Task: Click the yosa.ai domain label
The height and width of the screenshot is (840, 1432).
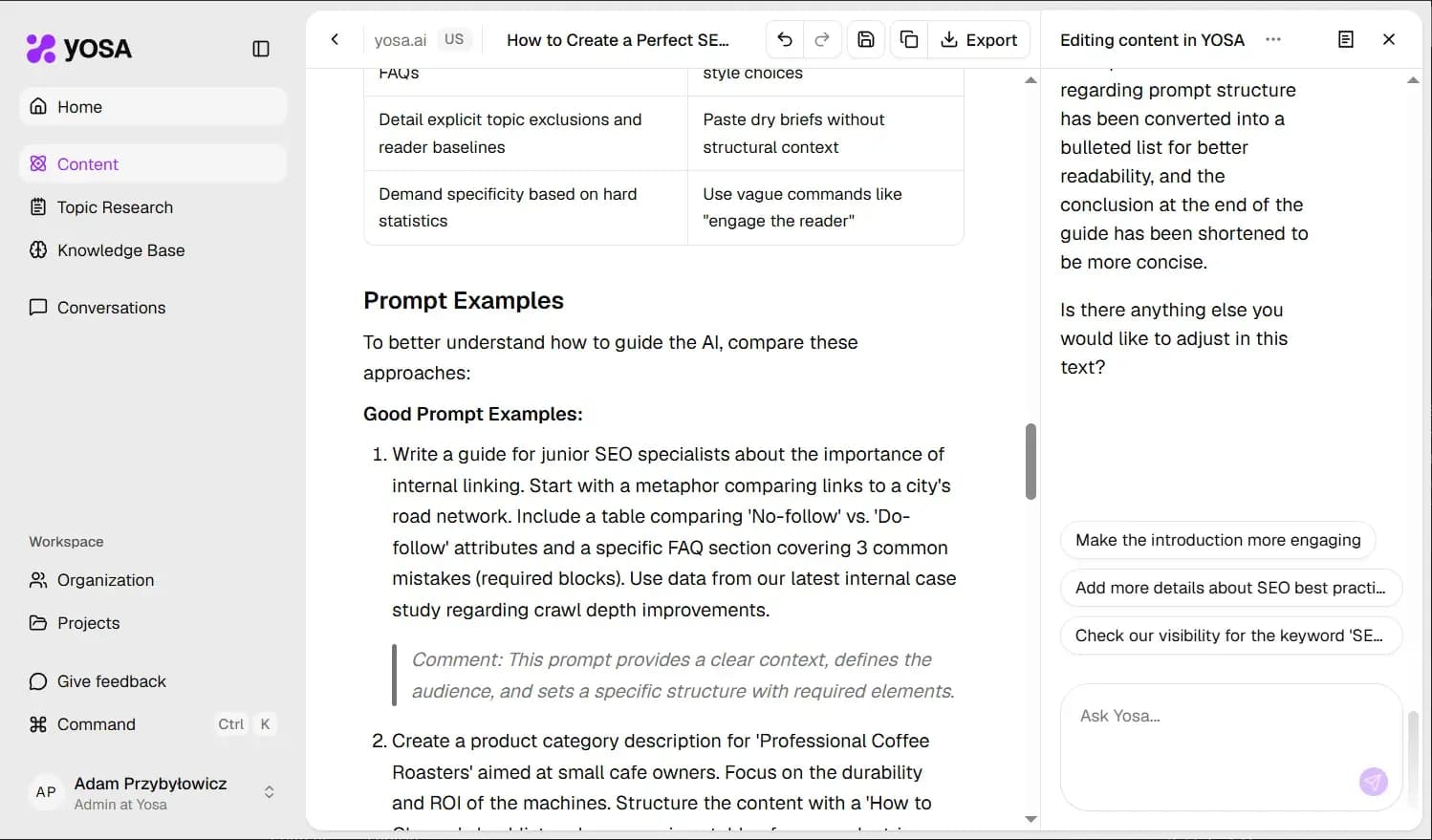Action: (401, 40)
